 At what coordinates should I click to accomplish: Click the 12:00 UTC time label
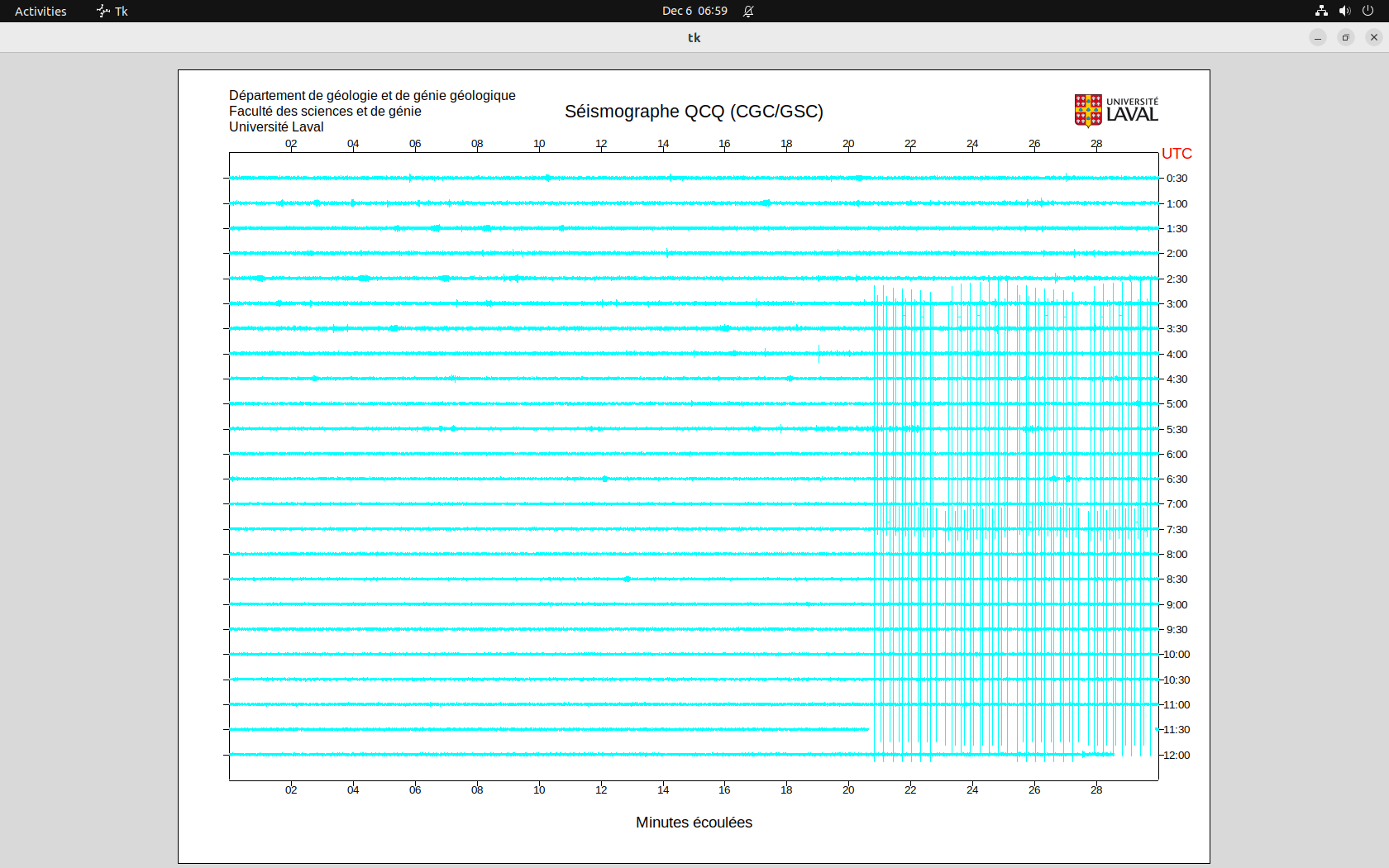click(1177, 756)
